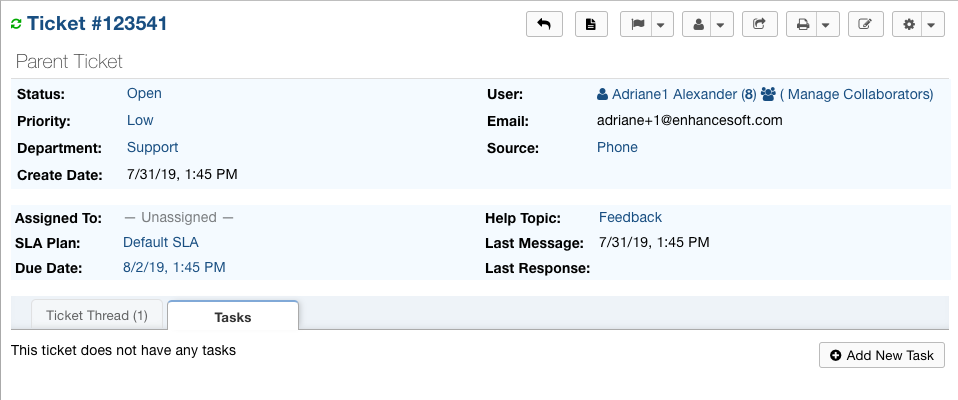This screenshot has height=400, width=958.
Task: Open the gear menu dropdown arrow
Action: (x=932, y=24)
